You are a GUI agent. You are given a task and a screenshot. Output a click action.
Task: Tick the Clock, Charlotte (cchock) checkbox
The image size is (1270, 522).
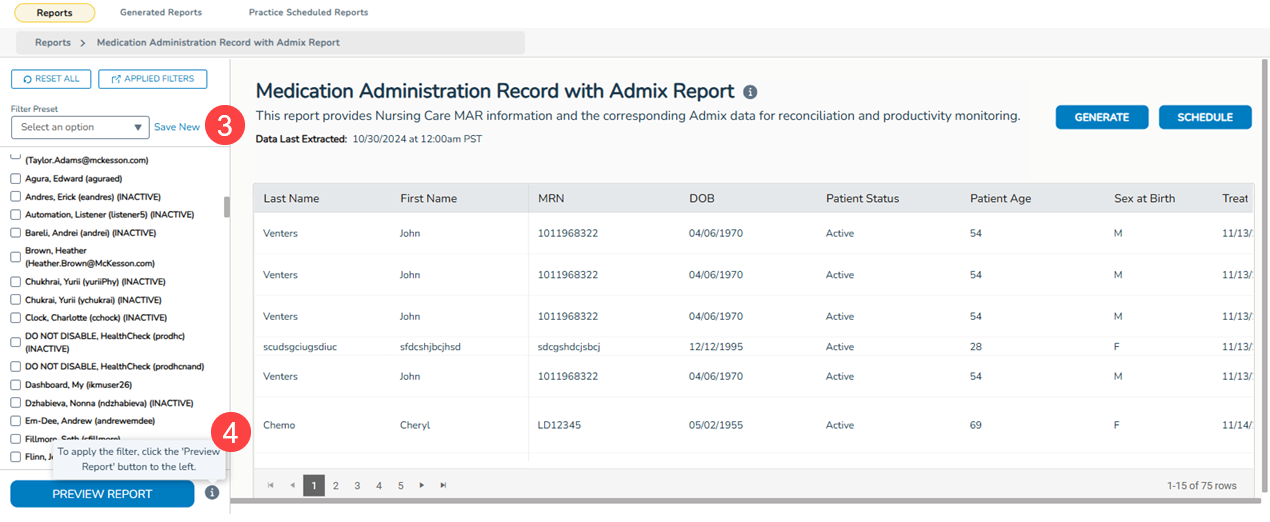coord(16,318)
